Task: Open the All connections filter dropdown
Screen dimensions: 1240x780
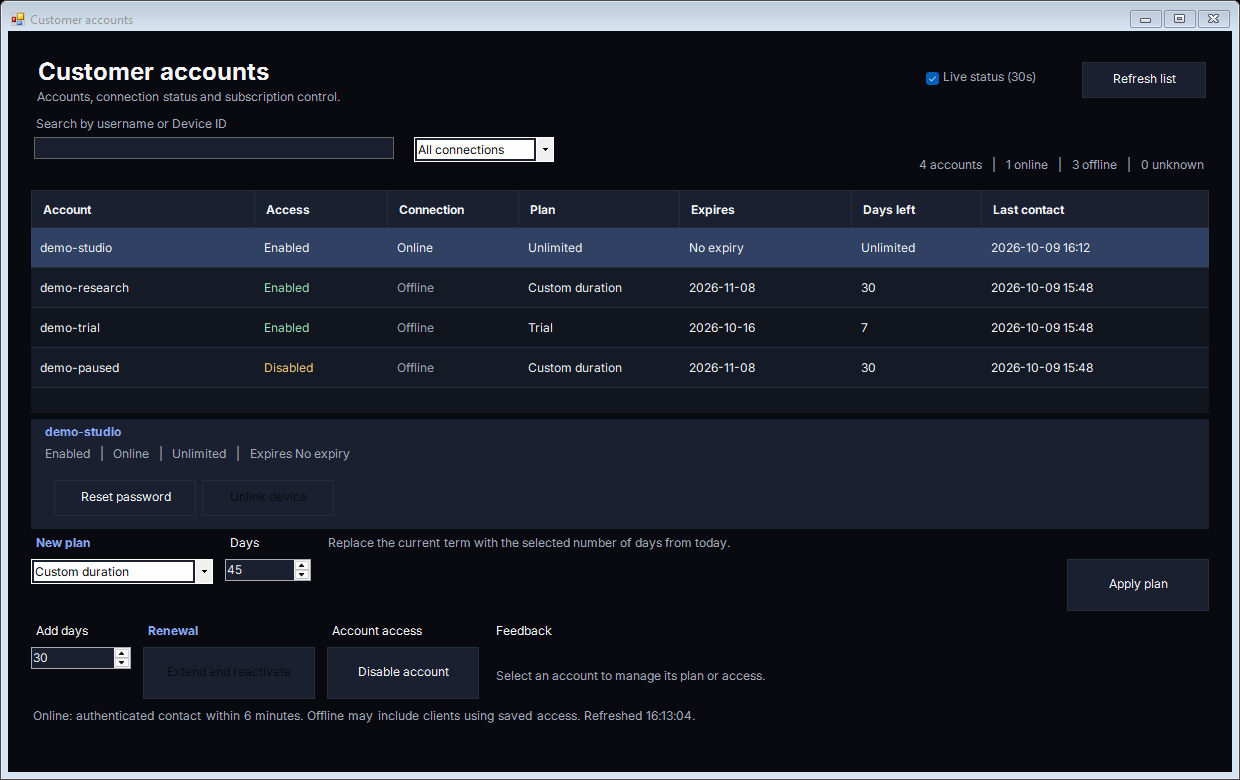Action: pos(544,150)
